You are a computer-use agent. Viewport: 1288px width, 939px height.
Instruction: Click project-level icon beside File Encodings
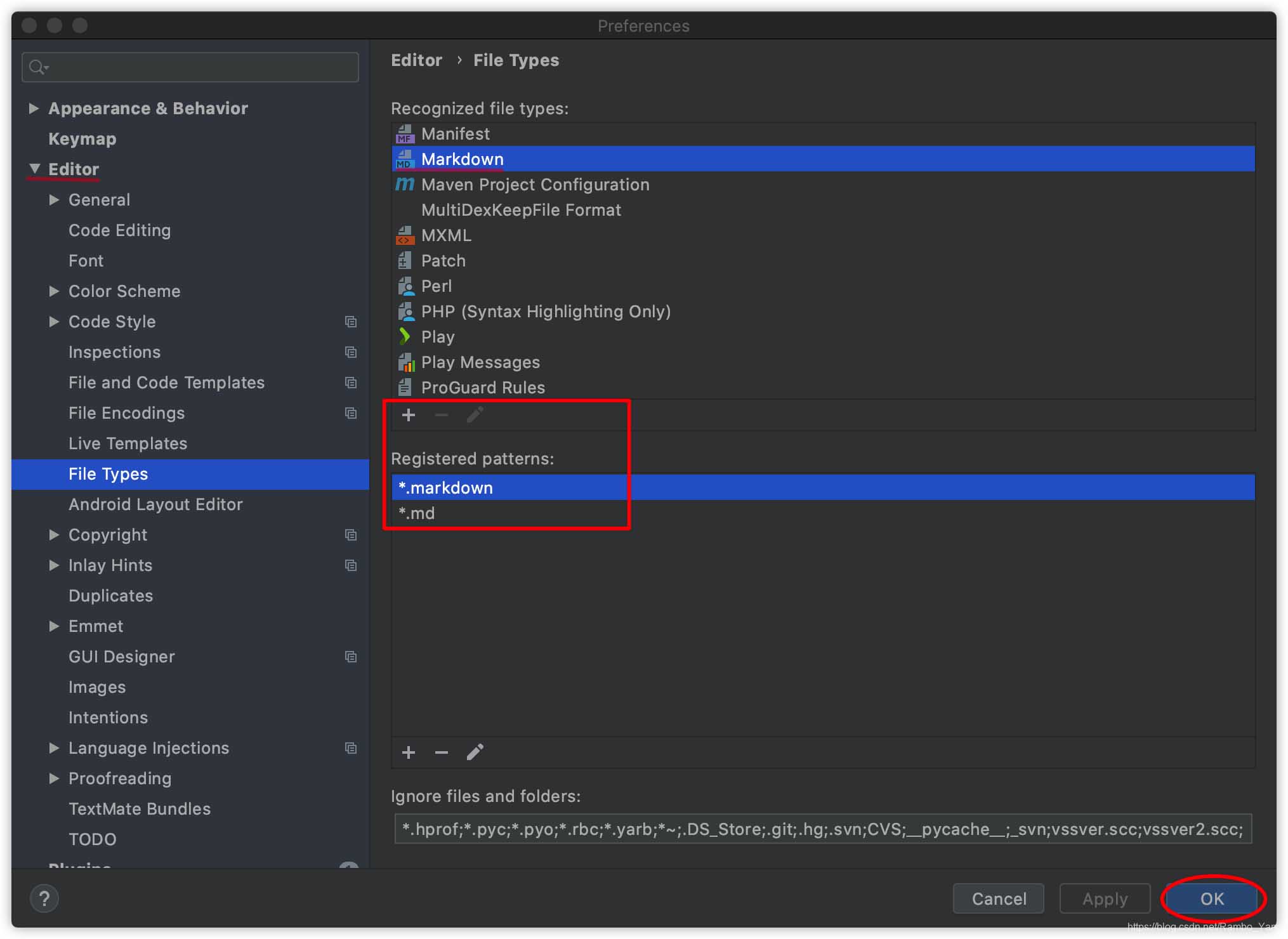[x=351, y=413]
